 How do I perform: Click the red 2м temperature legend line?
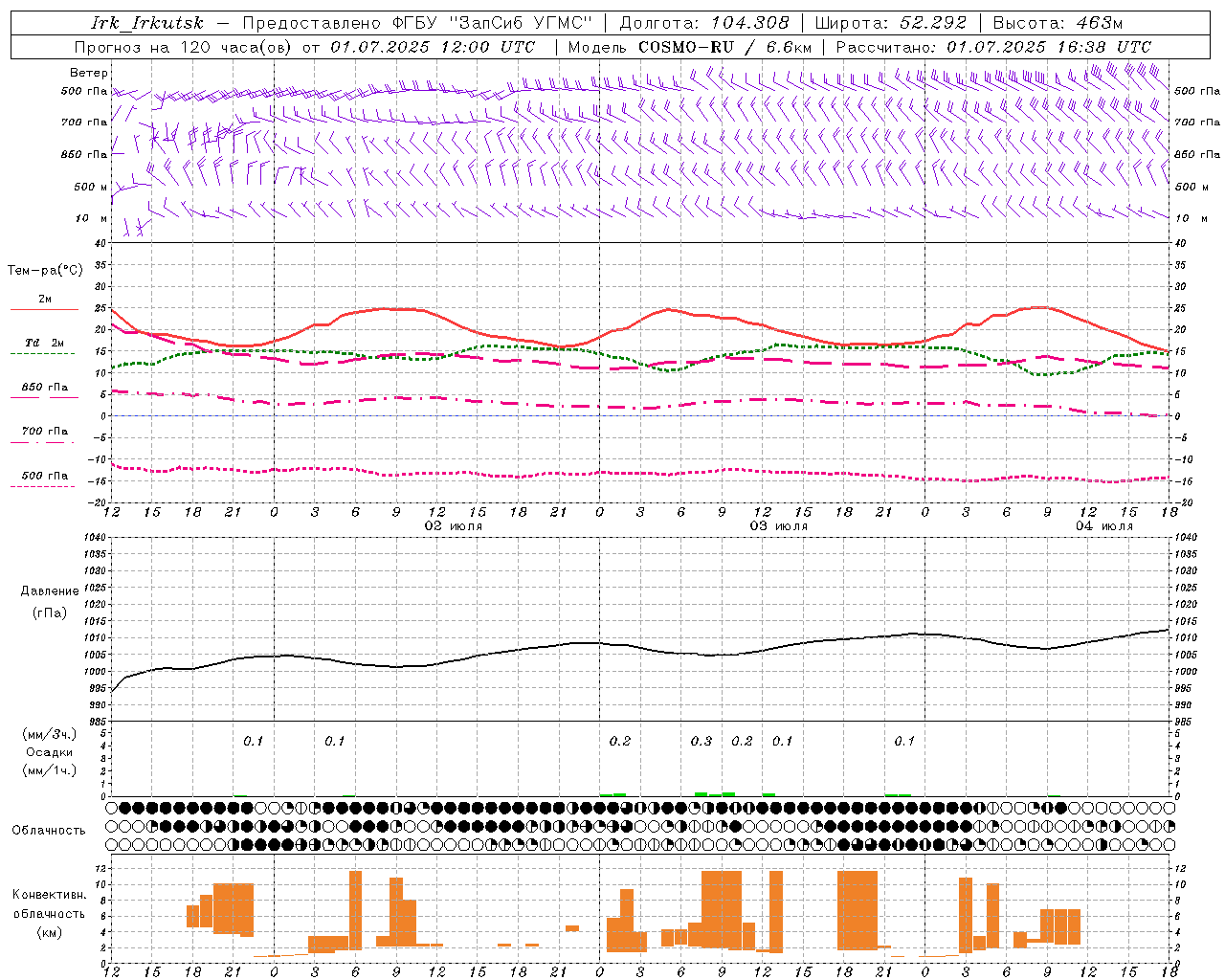[x=44, y=310]
